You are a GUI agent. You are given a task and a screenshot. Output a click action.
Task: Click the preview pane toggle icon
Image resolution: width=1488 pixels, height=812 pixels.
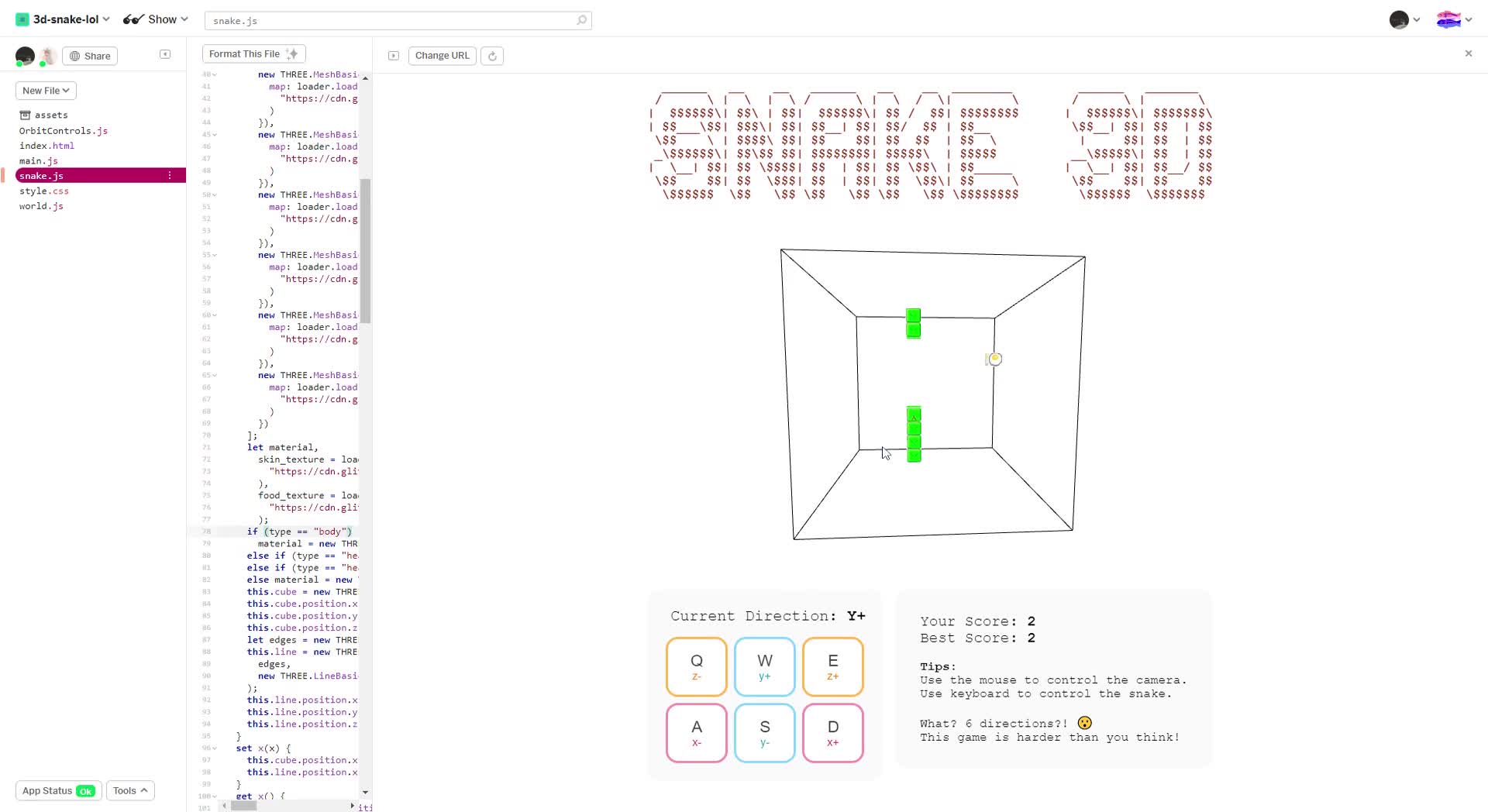pyautogui.click(x=394, y=56)
